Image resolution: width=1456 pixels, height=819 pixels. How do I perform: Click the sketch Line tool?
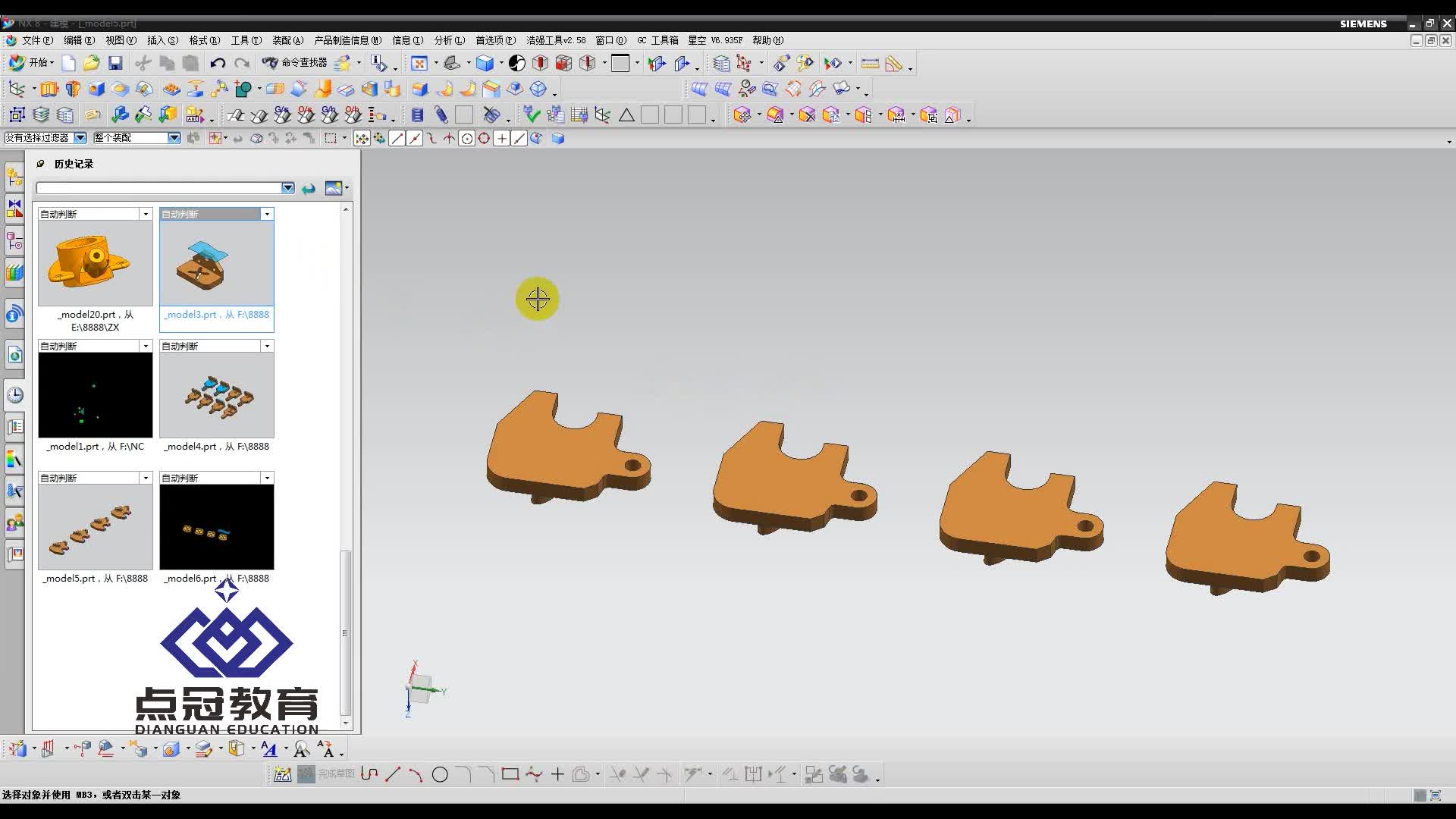pos(392,774)
